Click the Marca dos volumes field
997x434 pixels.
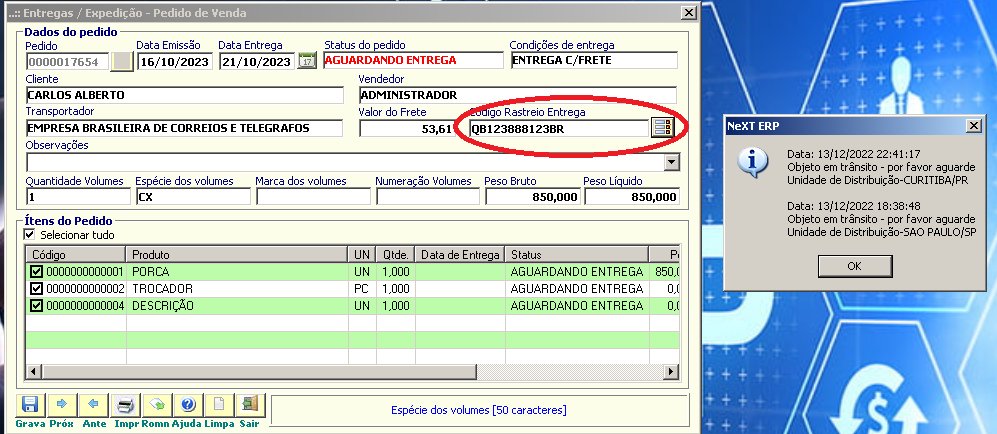[313, 197]
